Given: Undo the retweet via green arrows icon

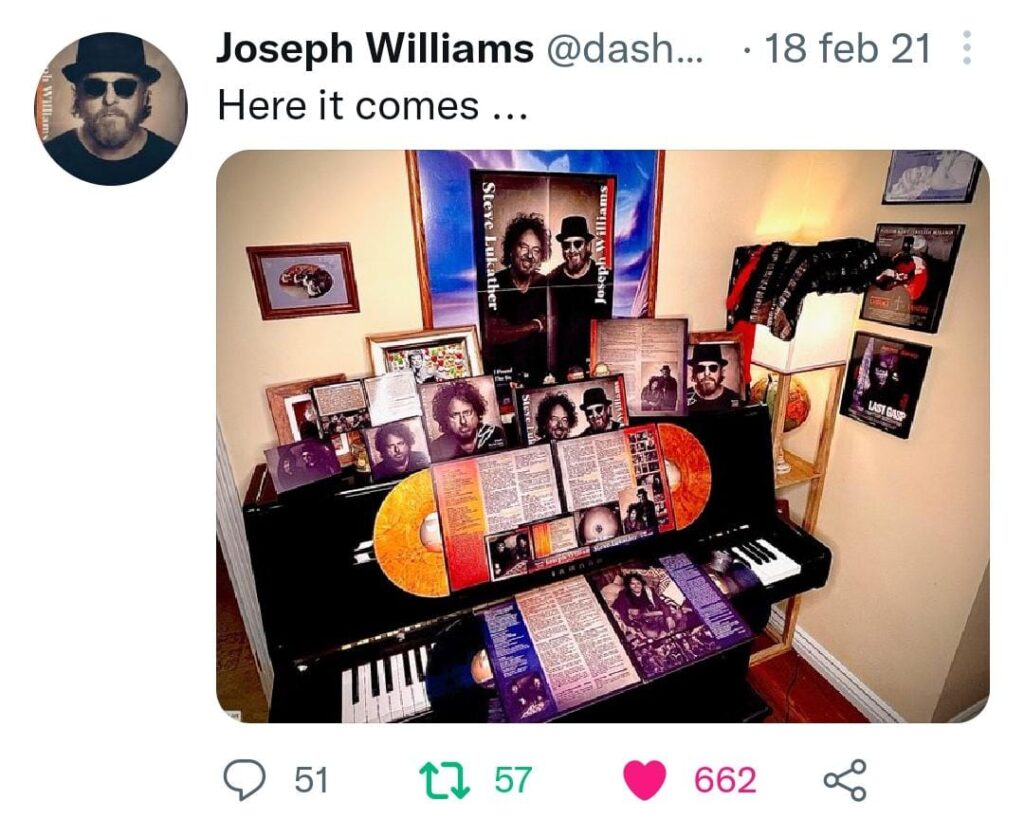Looking at the screenshot, I should (x=443, y=780).
